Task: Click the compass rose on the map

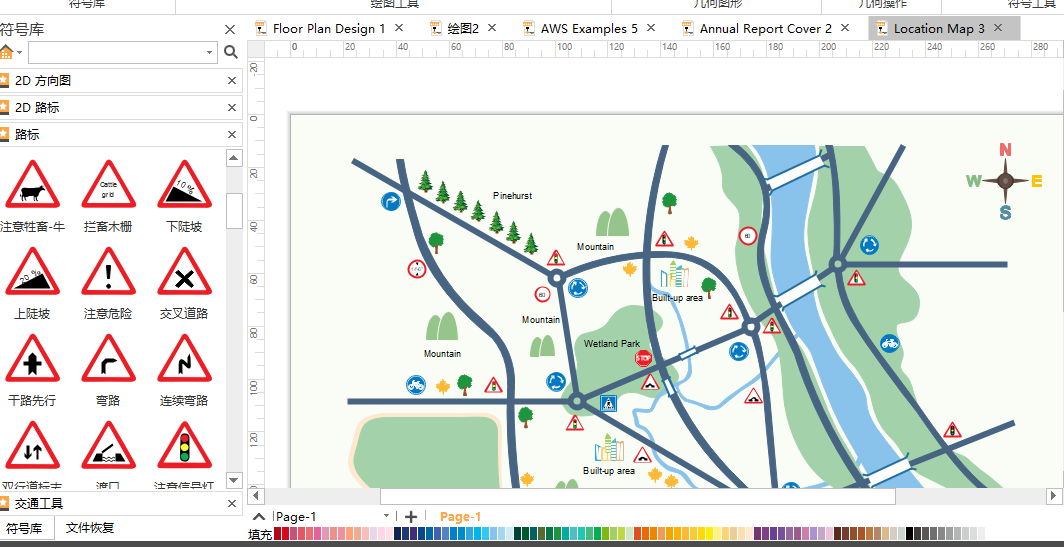Action: coord(1005,181)
